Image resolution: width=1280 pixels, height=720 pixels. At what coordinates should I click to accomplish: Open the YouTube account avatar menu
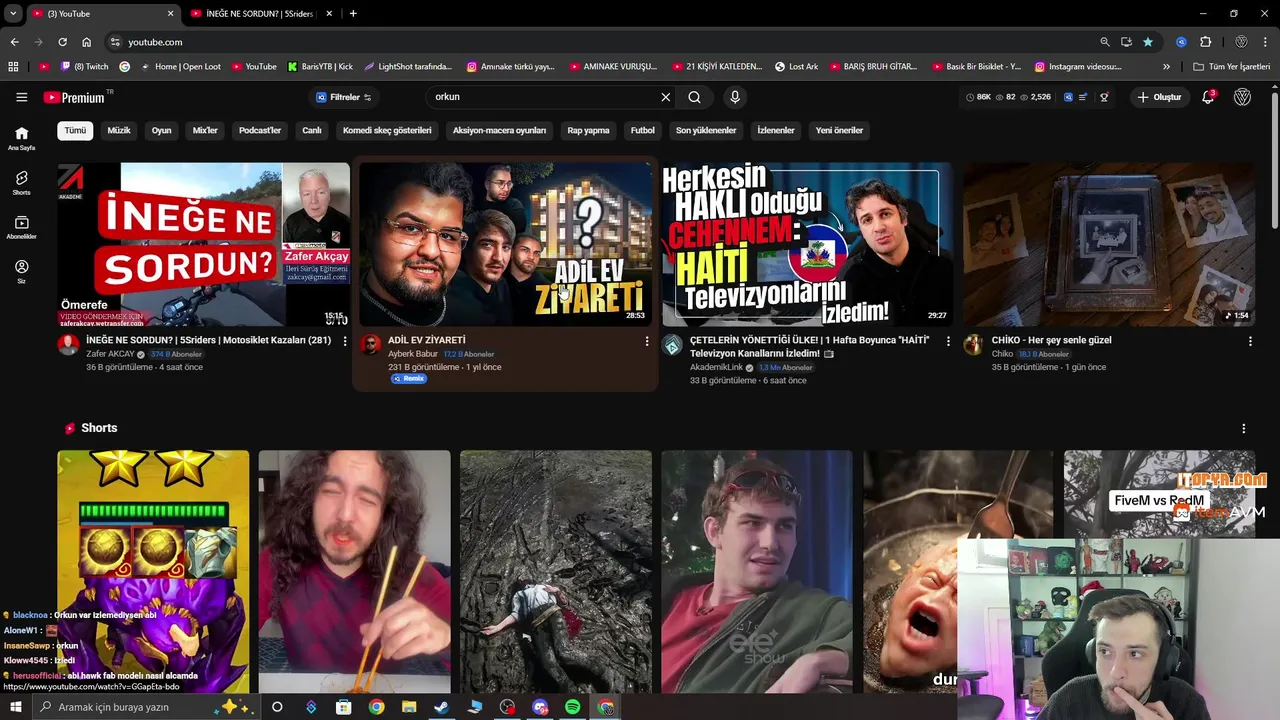click(1242, 97)
